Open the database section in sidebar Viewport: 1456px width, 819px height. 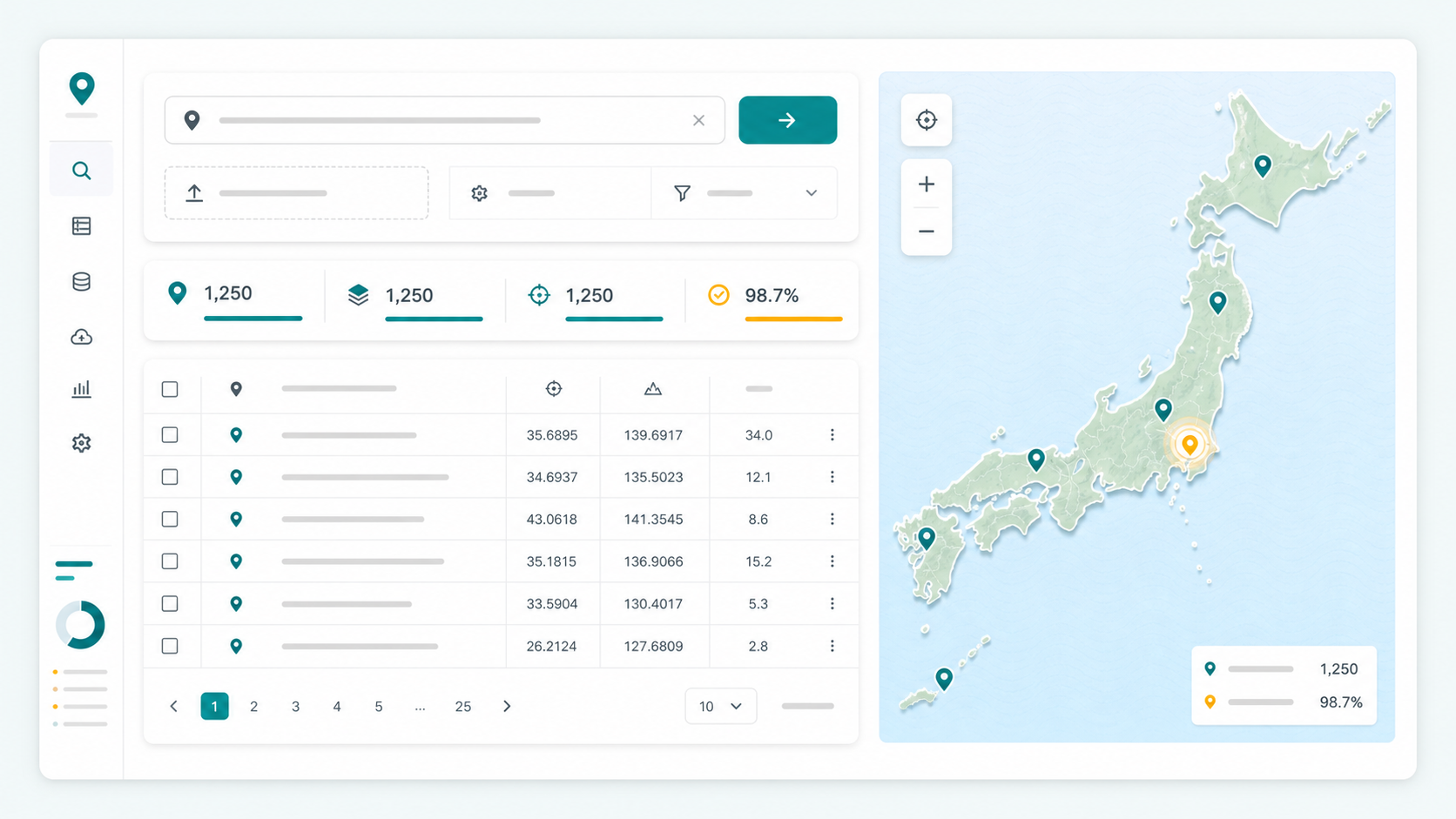click(81, 281)
